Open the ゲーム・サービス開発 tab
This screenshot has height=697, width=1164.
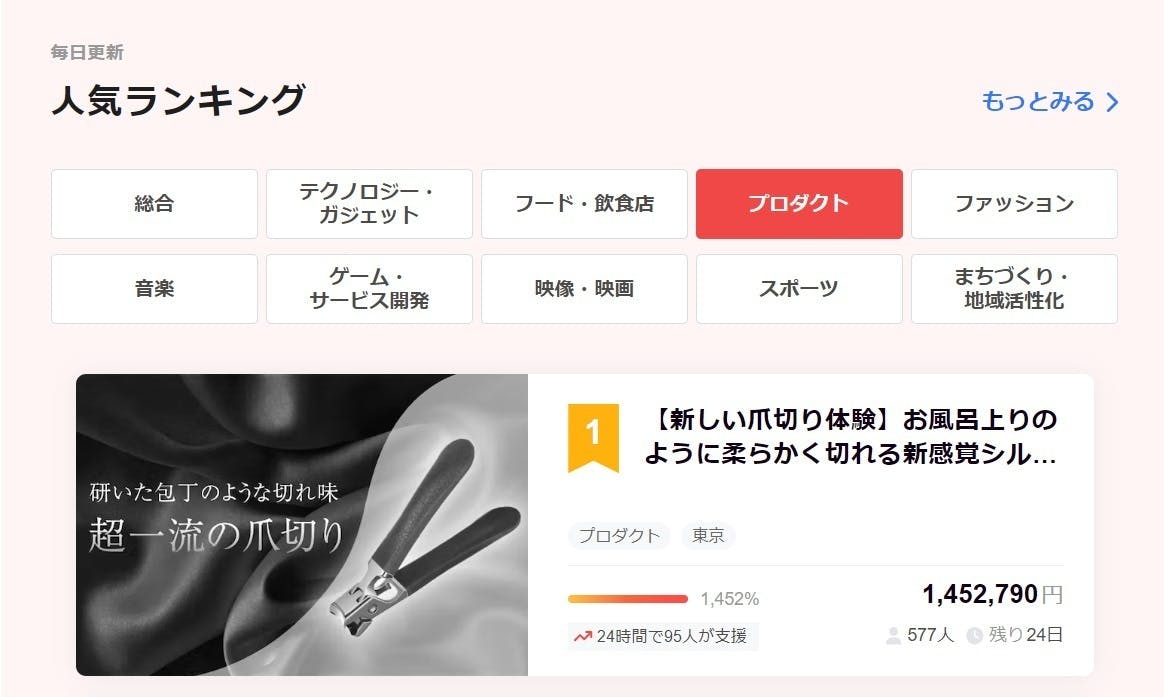pyautogui.click(x=369, y=289)
